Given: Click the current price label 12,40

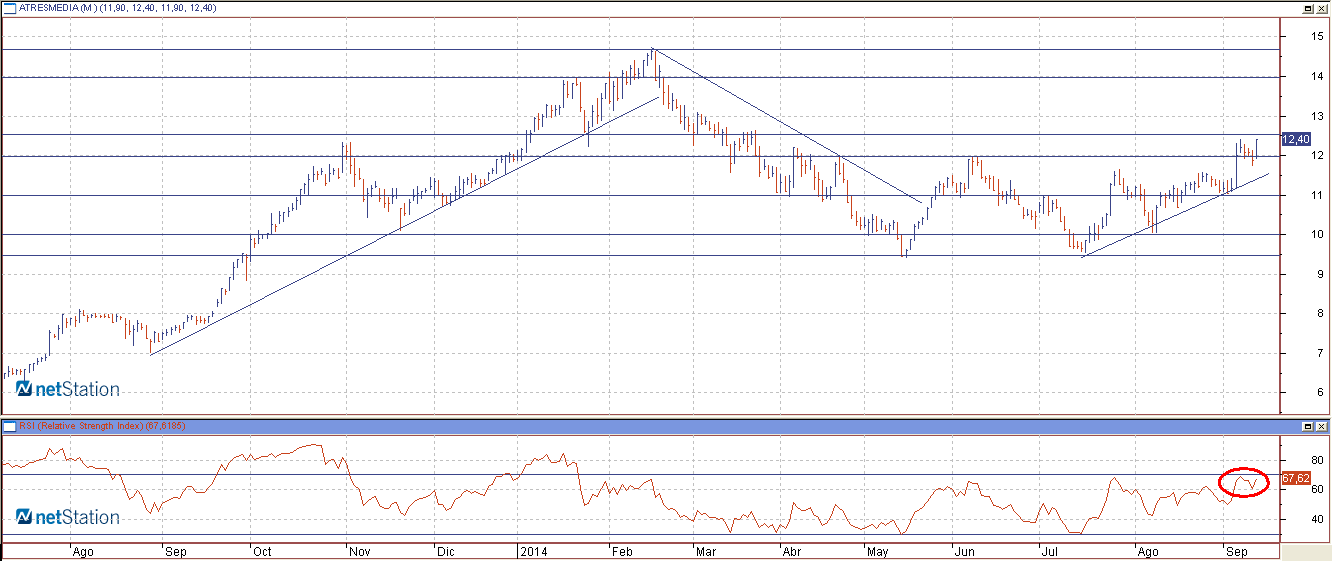Looking at the screenshot, I should [x=1296, y=139].
